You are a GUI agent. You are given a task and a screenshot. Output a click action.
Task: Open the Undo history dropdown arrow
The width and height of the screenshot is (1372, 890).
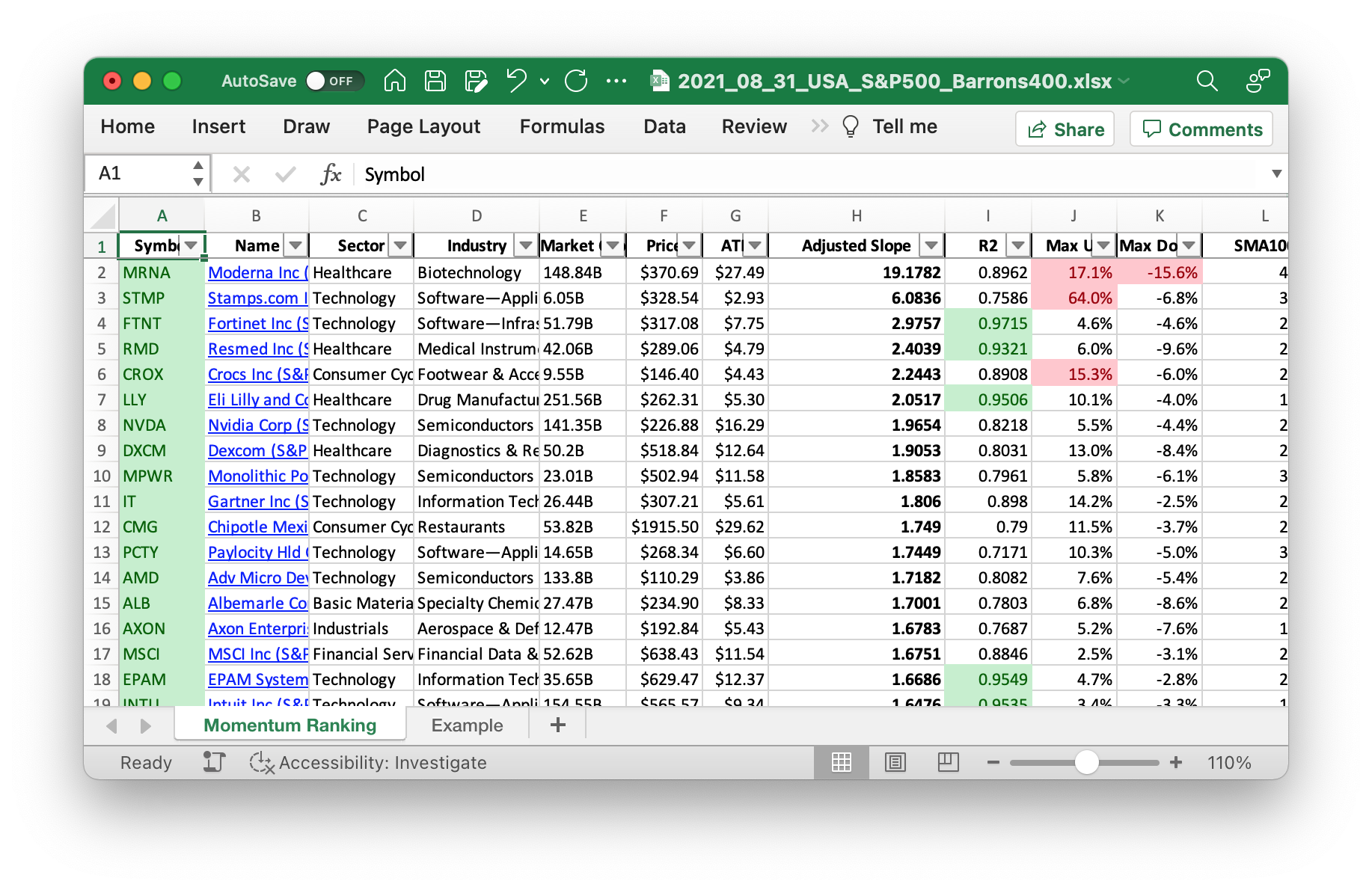545,81
